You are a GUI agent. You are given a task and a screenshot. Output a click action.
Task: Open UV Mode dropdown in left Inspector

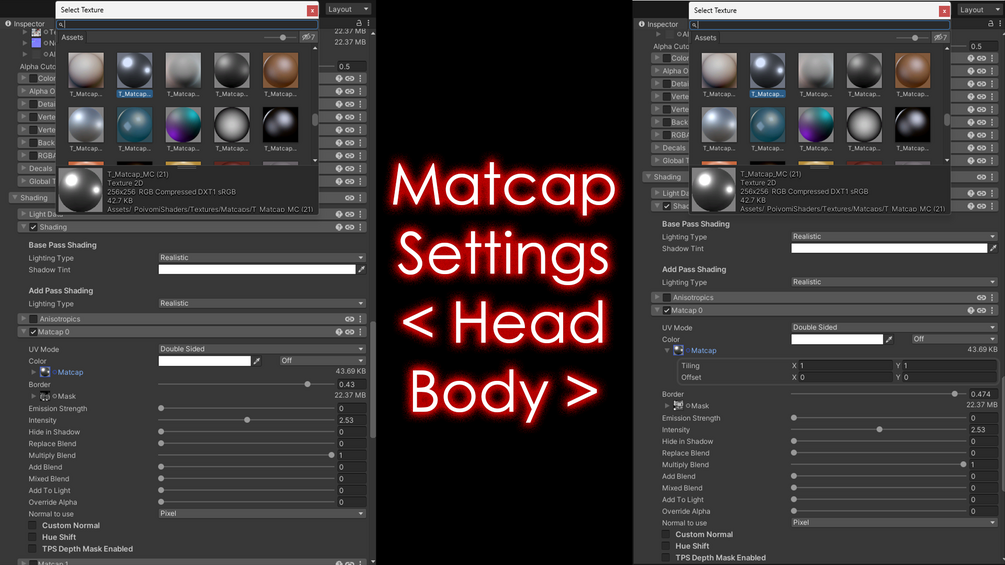tap(262, 348)
